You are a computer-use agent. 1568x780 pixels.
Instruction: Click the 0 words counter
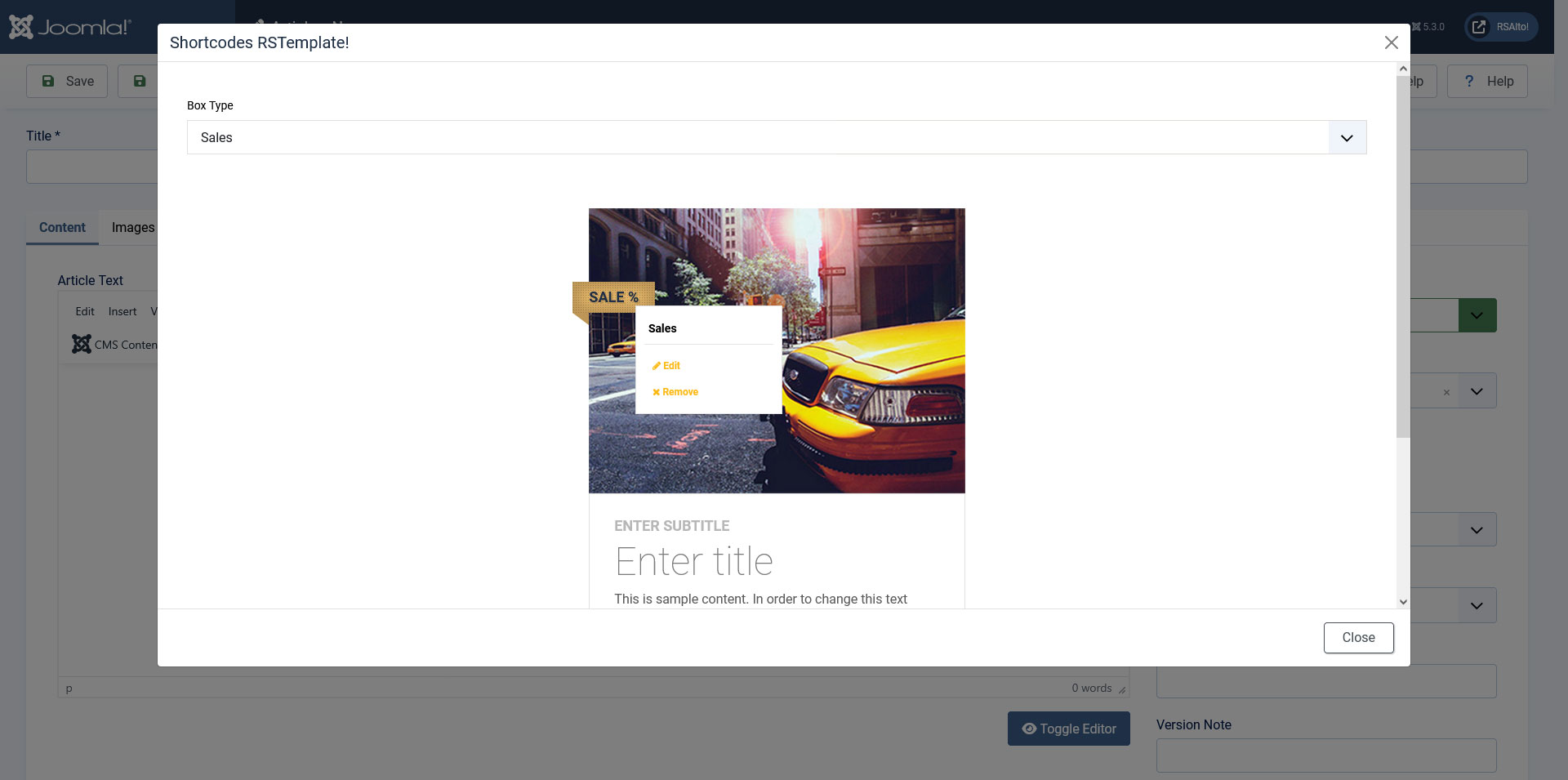pyautogui.click(x=1091, y=689)
